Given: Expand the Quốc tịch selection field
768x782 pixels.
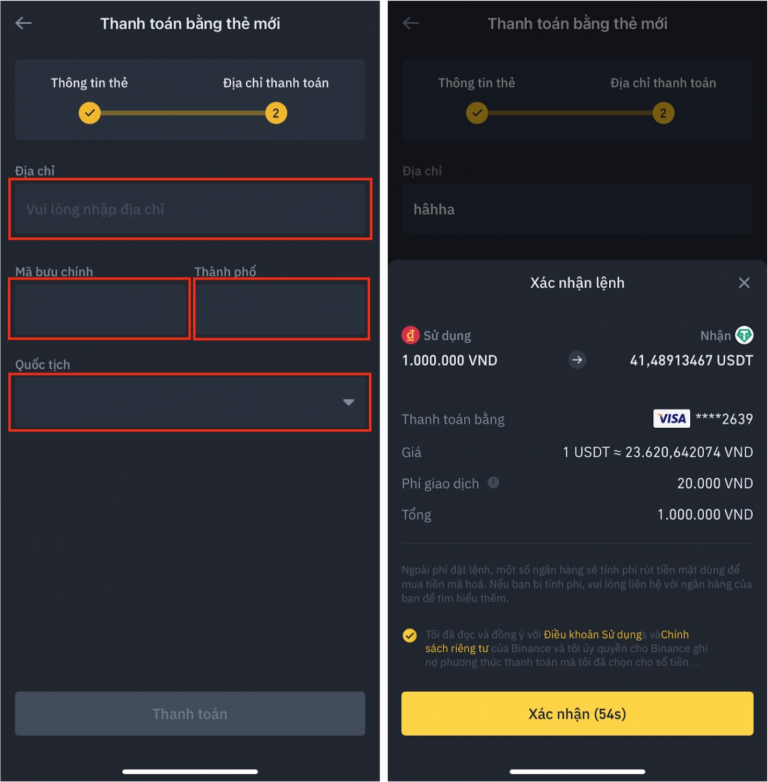Looking at the screenshot, I should tap(190, 402).
